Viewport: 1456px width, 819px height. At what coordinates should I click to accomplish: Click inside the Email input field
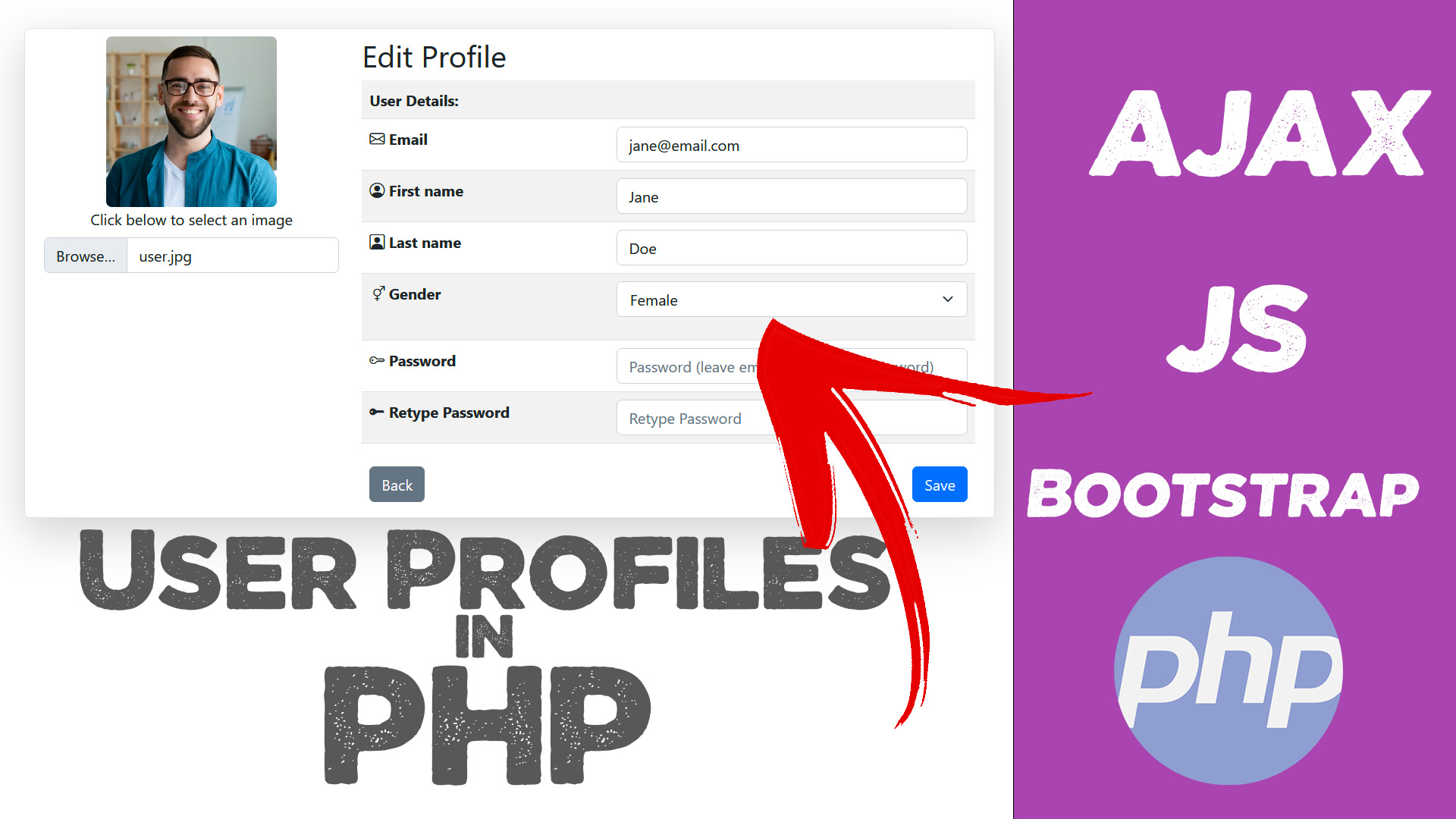click(790, 146)
